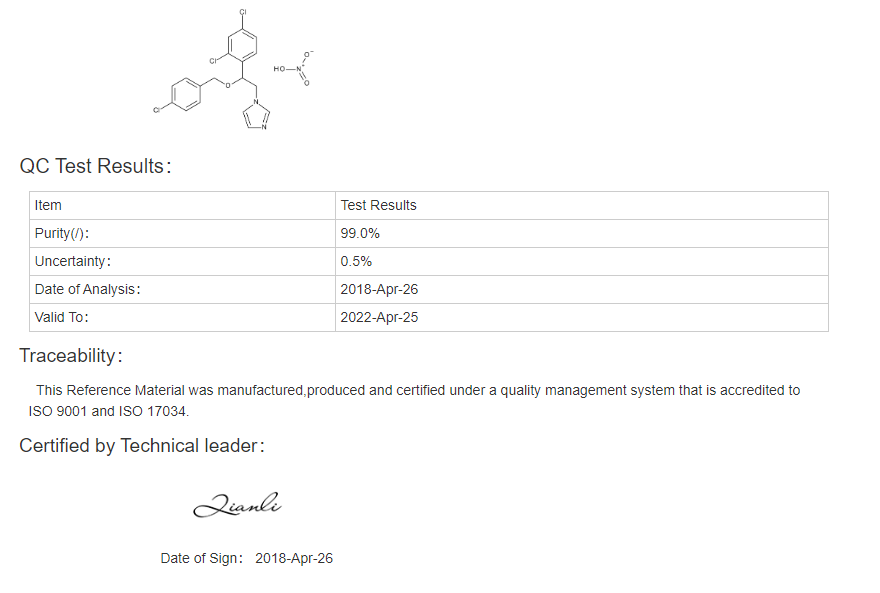
Task: Click the 2018-Apr-26 sign date value
Action: [x=294, y=558]
